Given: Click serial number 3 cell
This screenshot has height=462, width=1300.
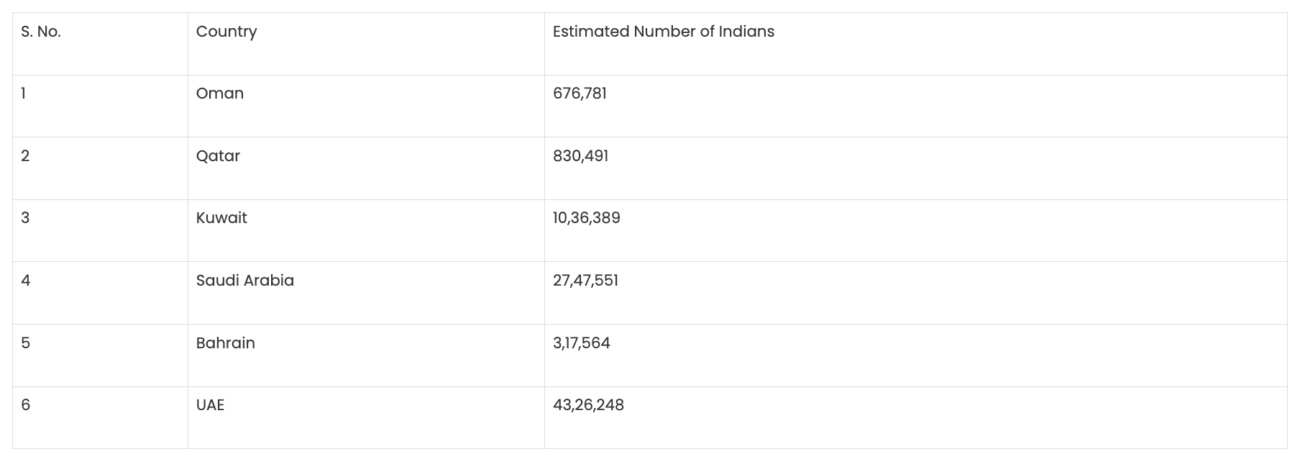Looking at the screenshot, I should [24, 218].
